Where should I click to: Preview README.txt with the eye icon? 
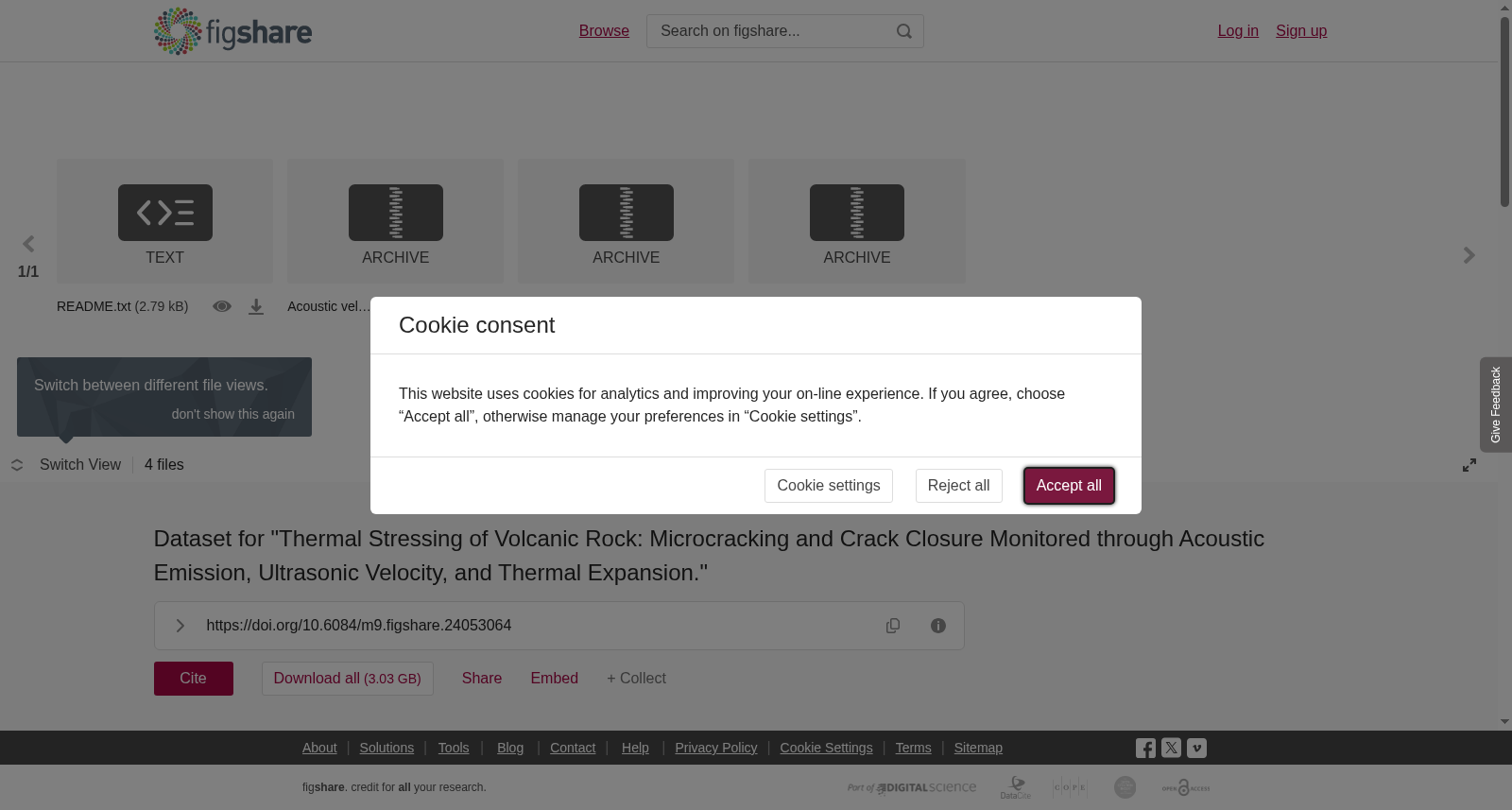pyautogui.click(x=222, y=306)
